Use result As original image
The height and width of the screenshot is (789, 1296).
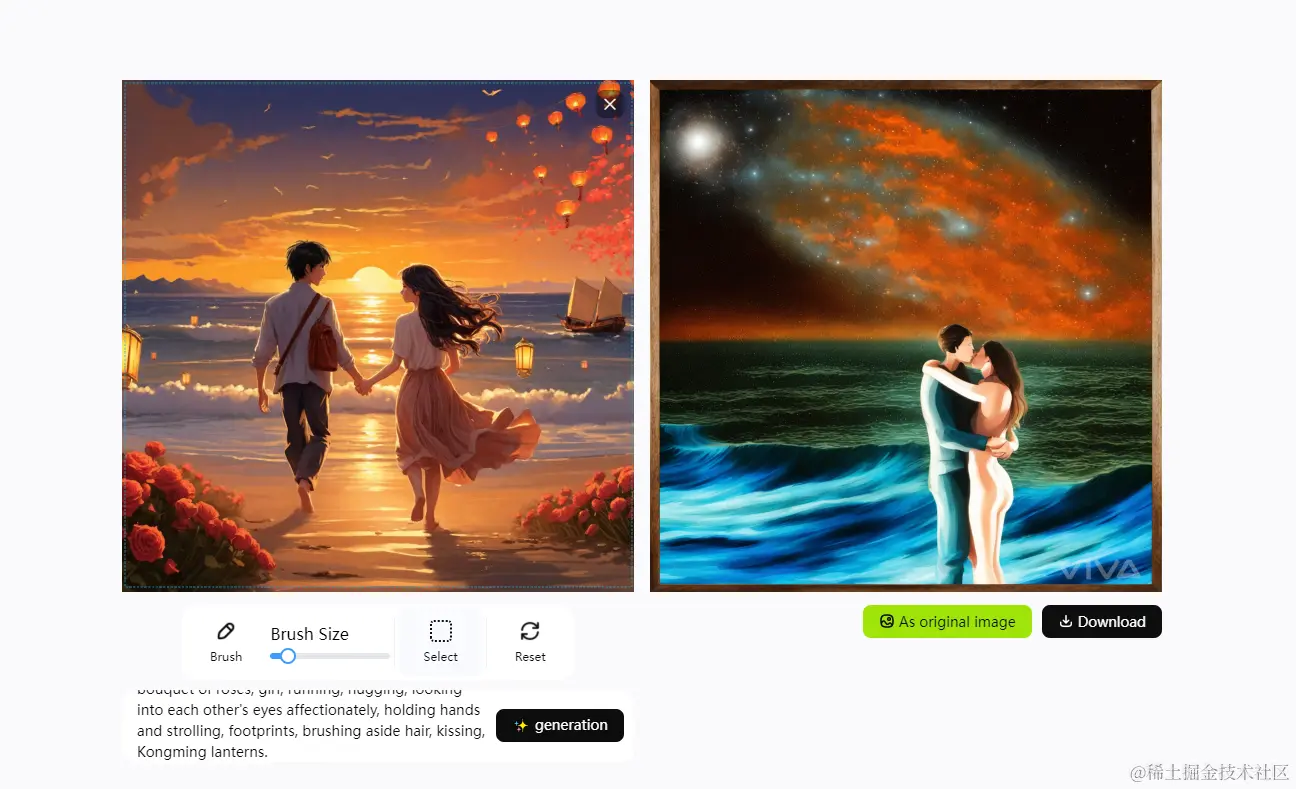tap(947, 622)
